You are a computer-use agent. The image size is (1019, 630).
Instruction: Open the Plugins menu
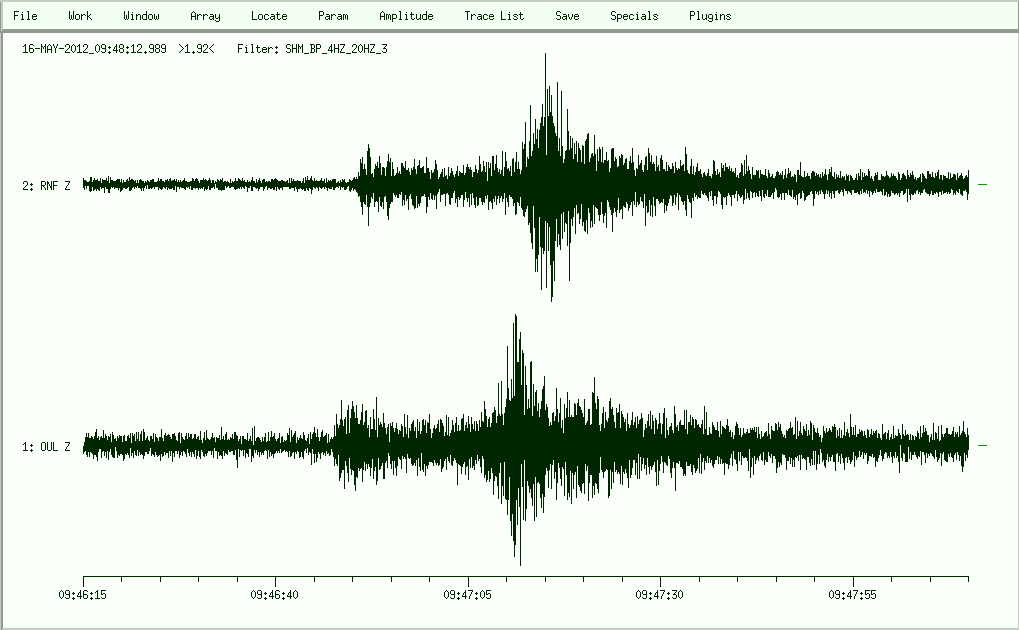pyautogui.click(x=710, y=16)
